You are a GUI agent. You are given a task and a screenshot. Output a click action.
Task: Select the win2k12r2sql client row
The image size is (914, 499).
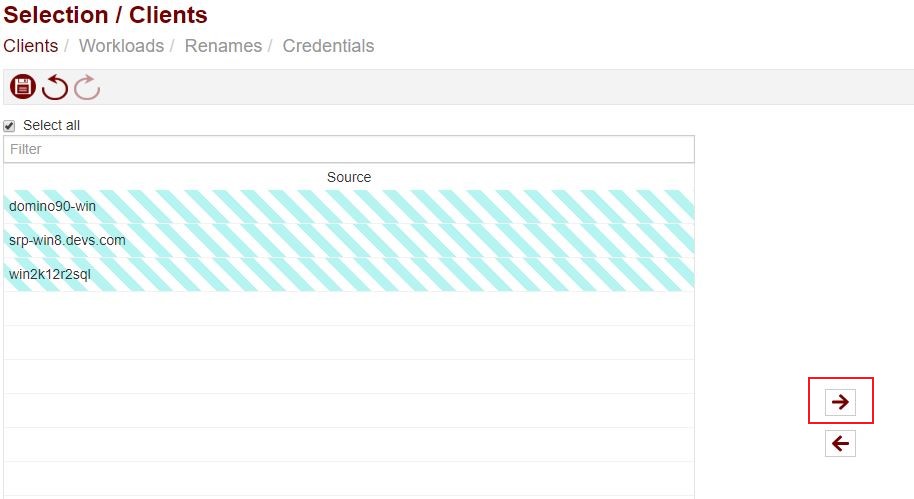click(348, 275)
